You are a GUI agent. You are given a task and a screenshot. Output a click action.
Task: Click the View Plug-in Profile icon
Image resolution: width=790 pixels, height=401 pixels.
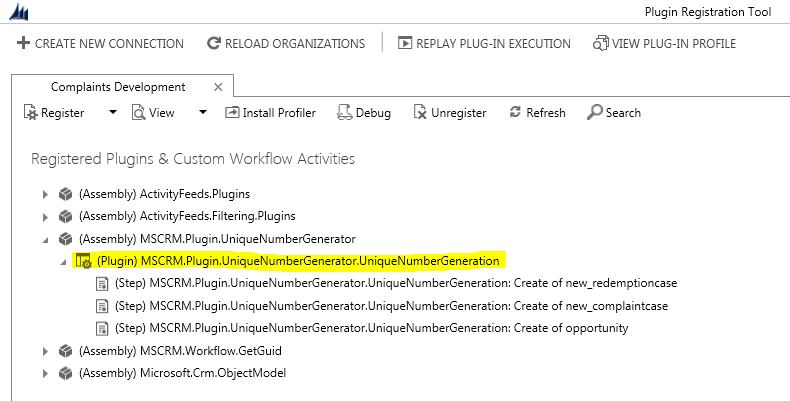coord(601,43)
